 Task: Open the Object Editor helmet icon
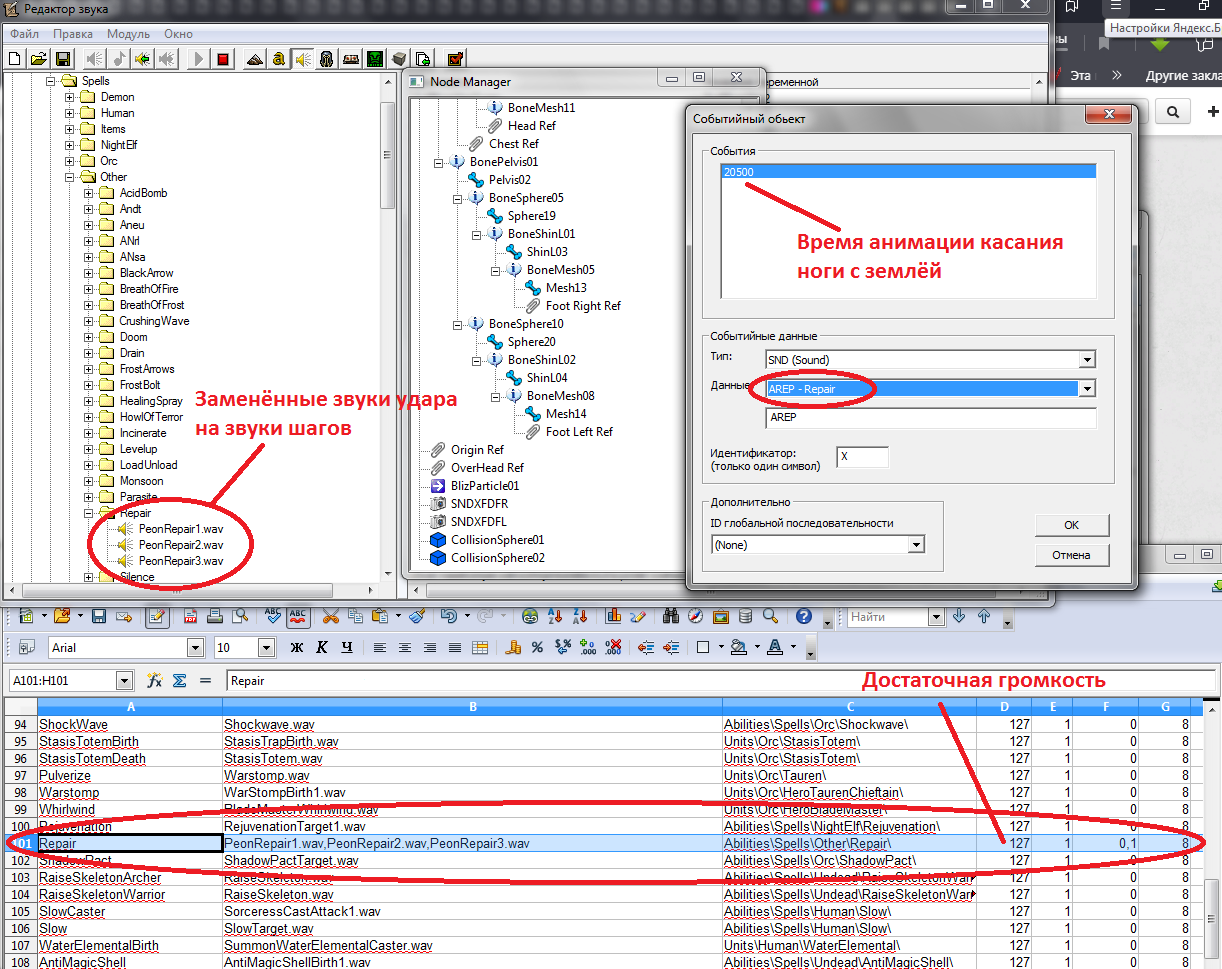pyautogui.click(x=326, y=59)
